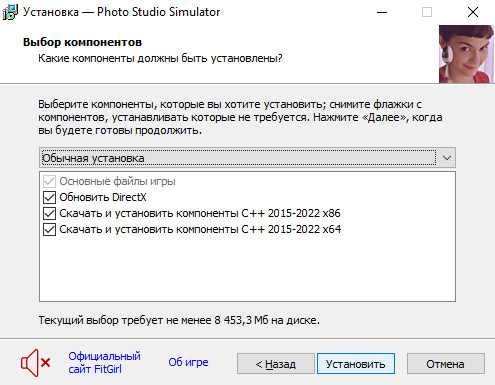Mute installer music with speaker icon
Image resolution: width=495 pixels, height=385 pixels.
click(35, 363)
